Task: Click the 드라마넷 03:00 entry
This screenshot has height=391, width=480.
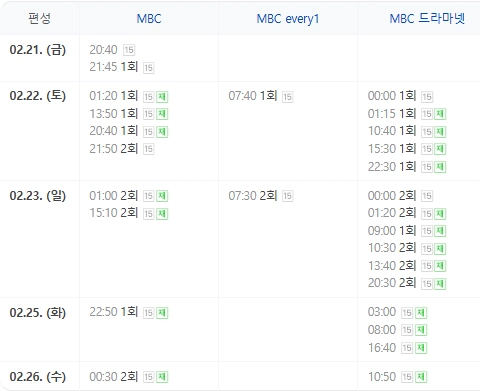Action: point(382,312)
